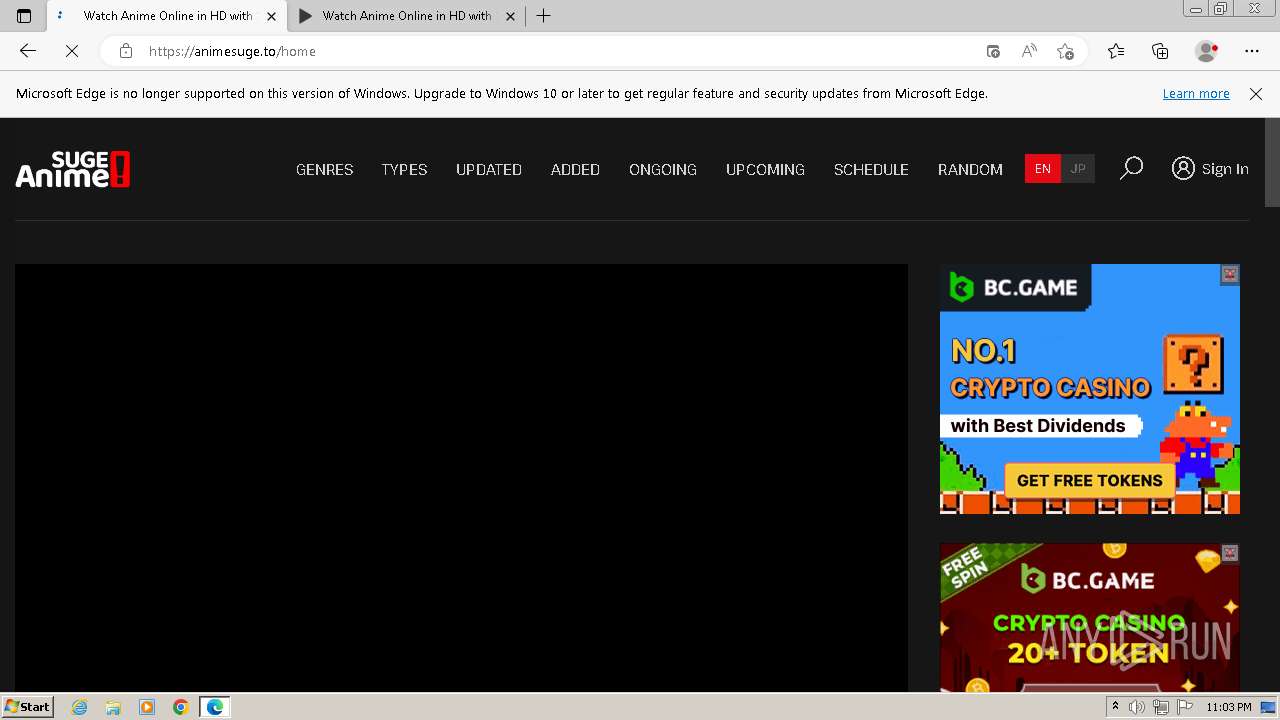Switch to the second Watch Anime tab
1280x720 pixels.
pyautogui.click(x=406, y=16)
